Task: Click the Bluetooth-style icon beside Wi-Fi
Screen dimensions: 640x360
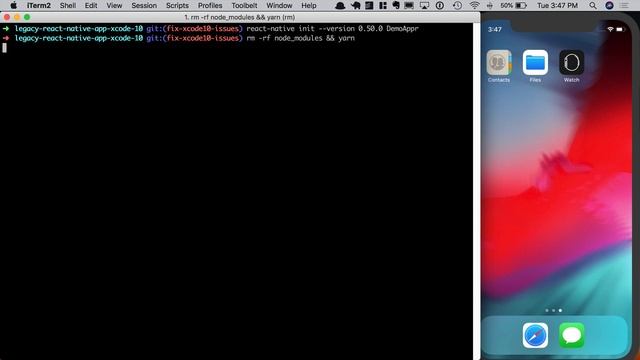Action: point(490,5)
